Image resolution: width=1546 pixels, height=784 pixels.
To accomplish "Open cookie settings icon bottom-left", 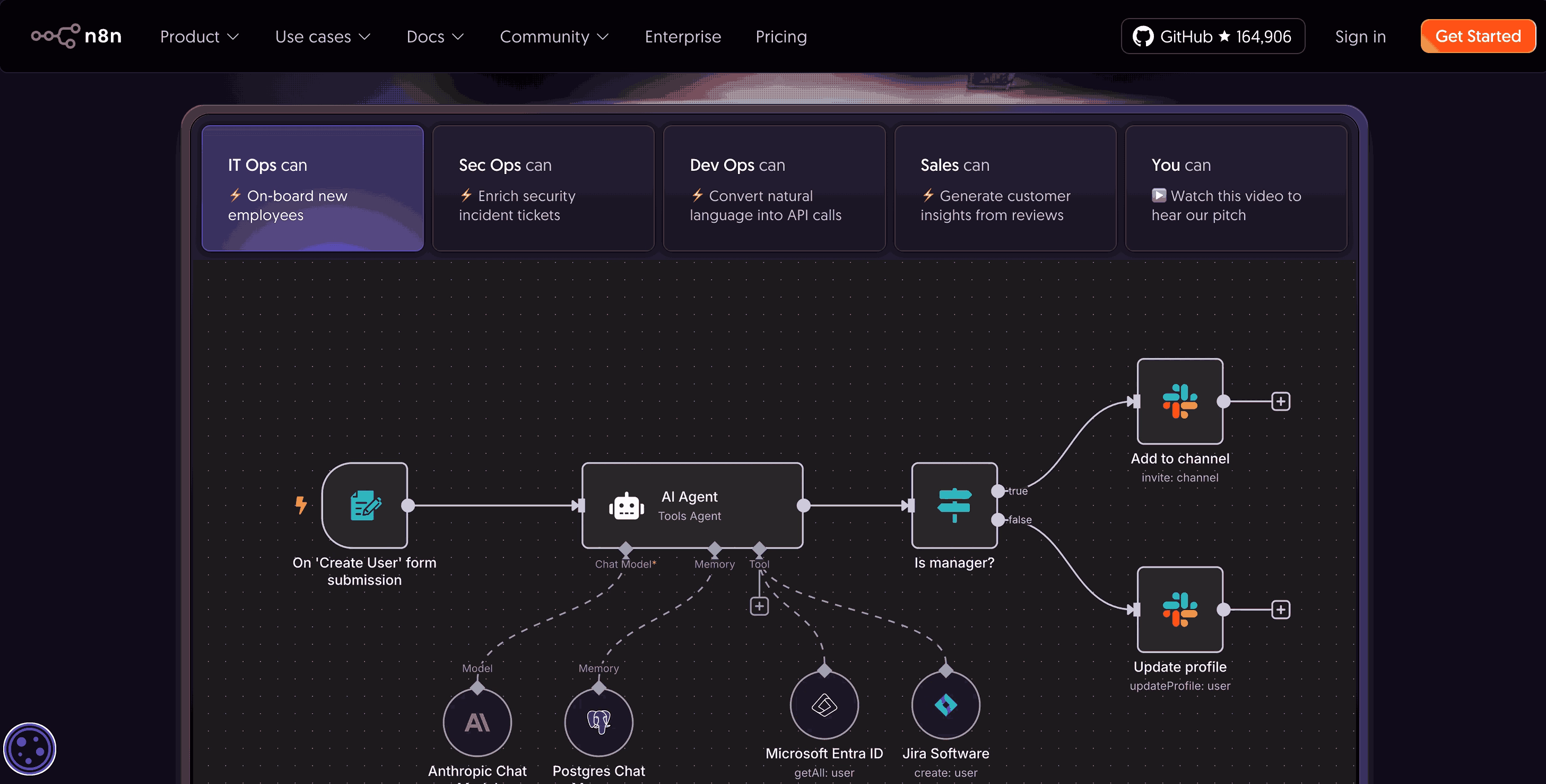I will point(29,748).
